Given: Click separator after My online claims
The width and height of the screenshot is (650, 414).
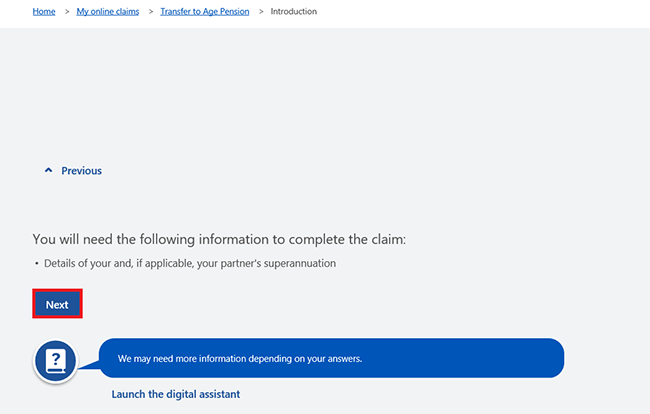Looking at the screenshot, I should click(151, 12).
